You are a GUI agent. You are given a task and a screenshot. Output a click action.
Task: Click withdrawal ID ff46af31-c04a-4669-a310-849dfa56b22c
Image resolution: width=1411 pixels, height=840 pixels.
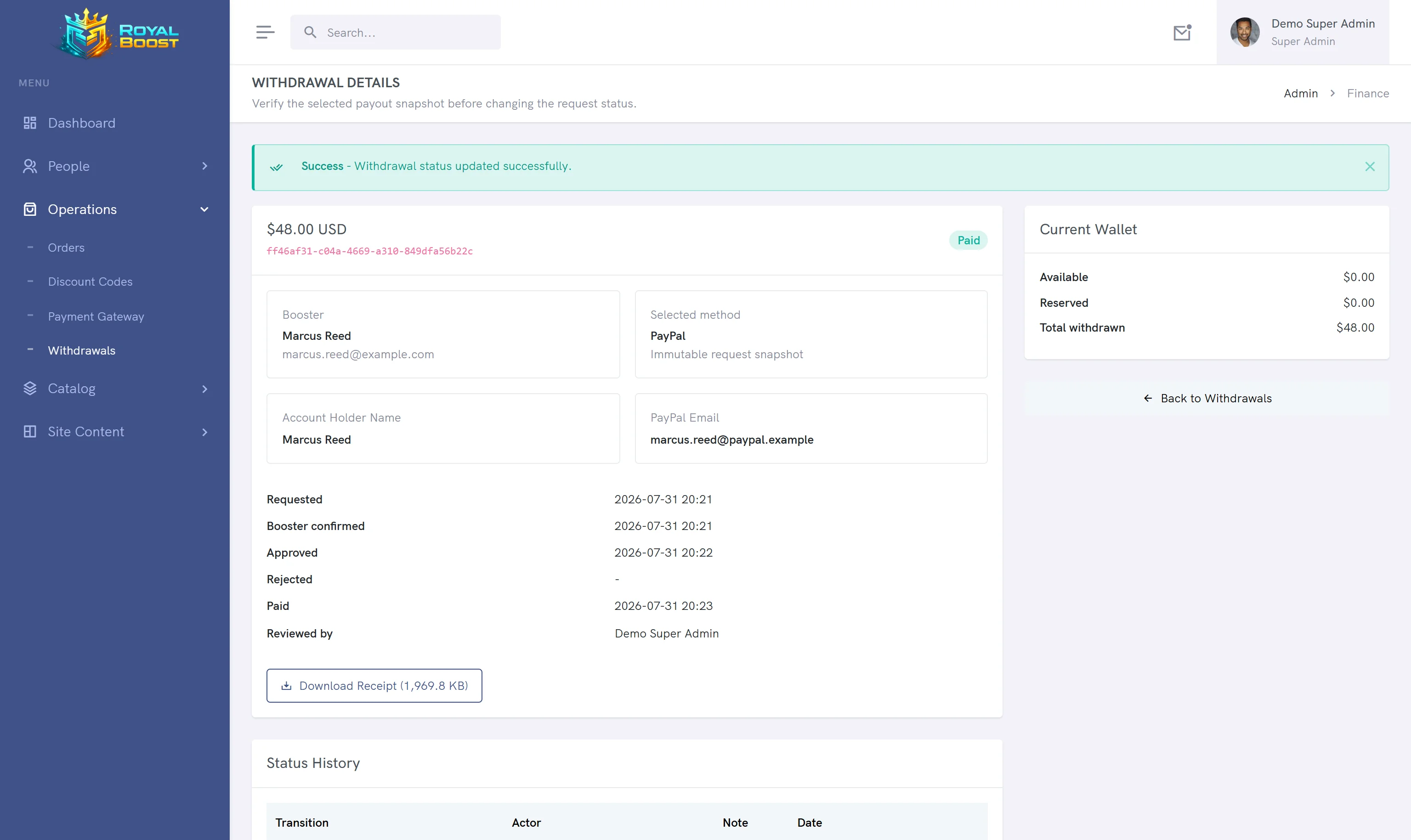[x=370, y=251]
